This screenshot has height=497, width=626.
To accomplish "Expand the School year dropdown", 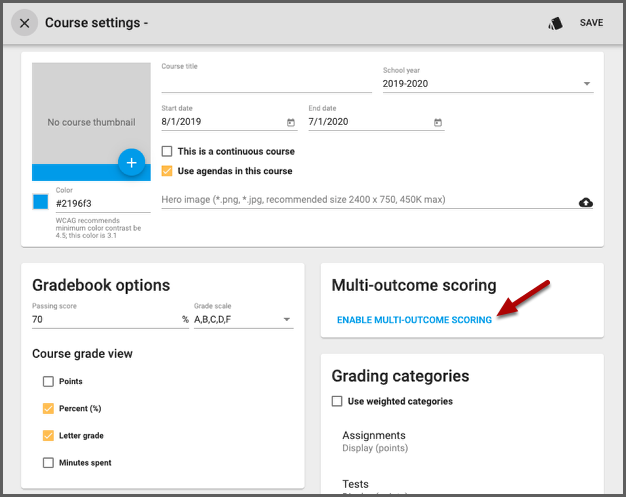I will click(487, 84).
